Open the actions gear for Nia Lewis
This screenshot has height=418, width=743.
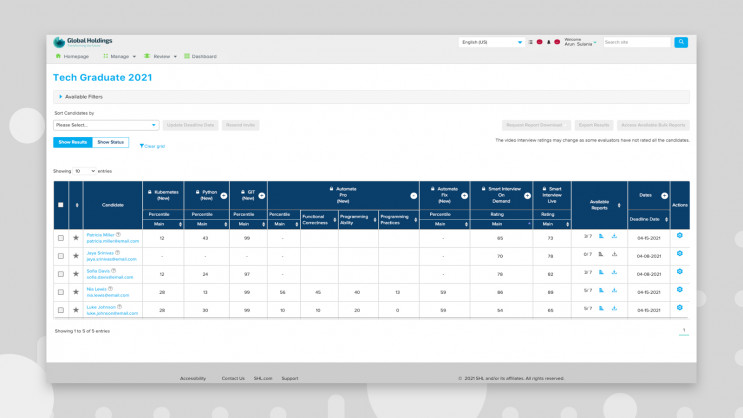680,290
